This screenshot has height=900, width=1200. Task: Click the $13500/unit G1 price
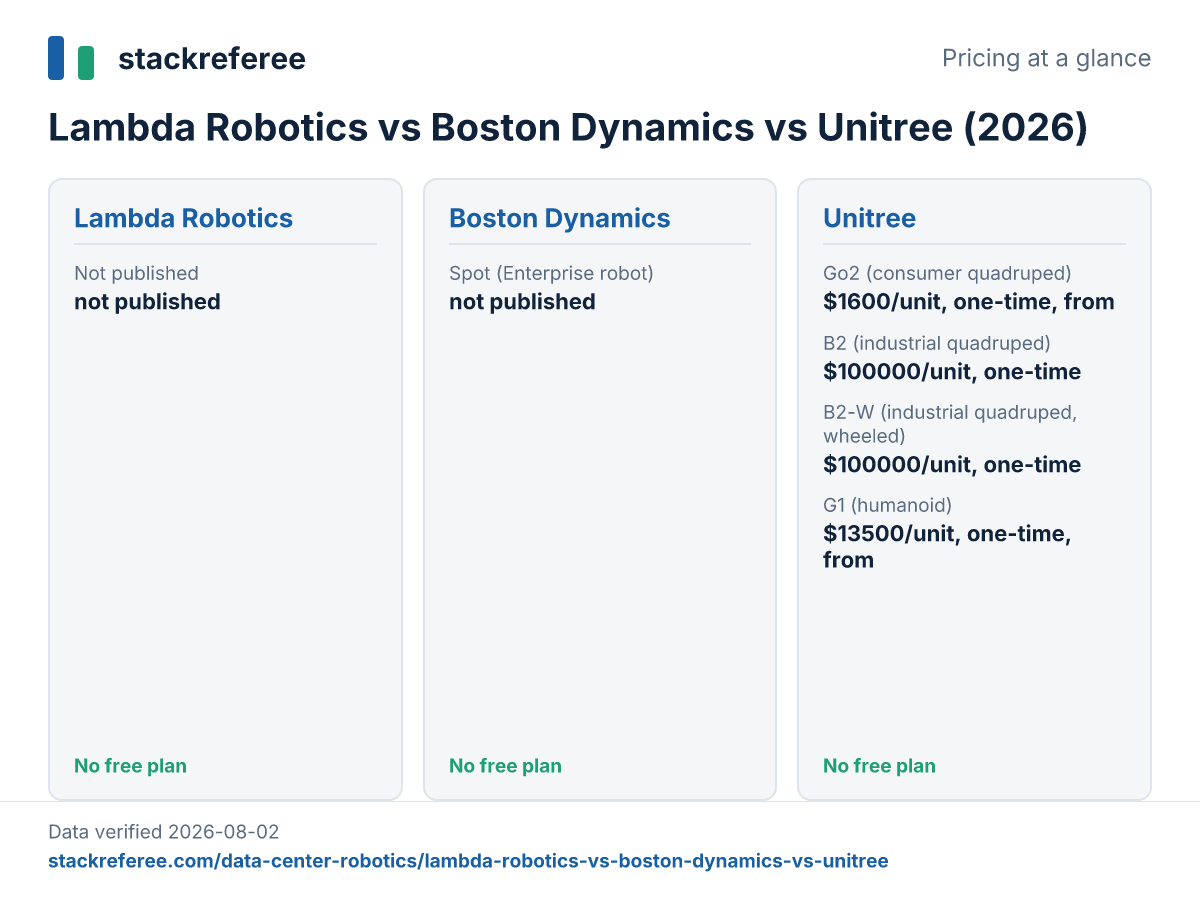click(x=948, y=547)
